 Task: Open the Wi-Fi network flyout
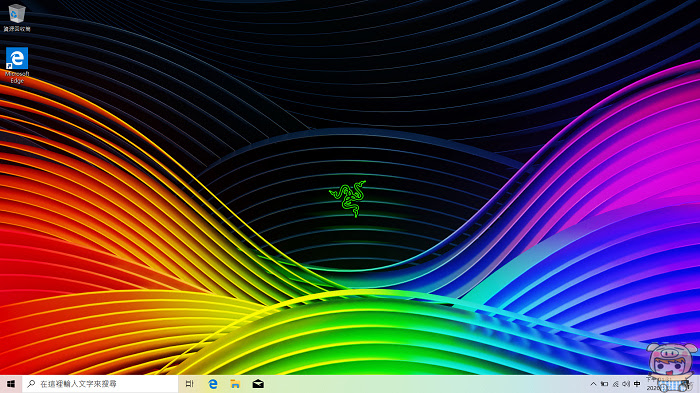(616, 384)
